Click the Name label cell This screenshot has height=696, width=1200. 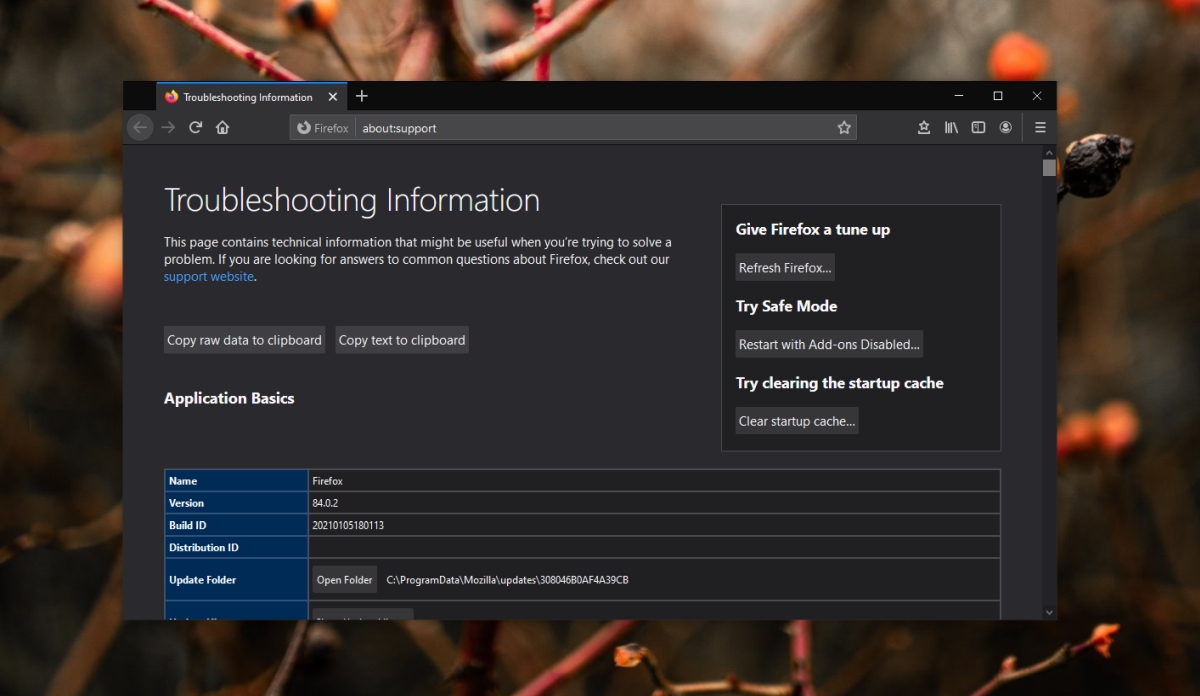(x=237, y=481)
